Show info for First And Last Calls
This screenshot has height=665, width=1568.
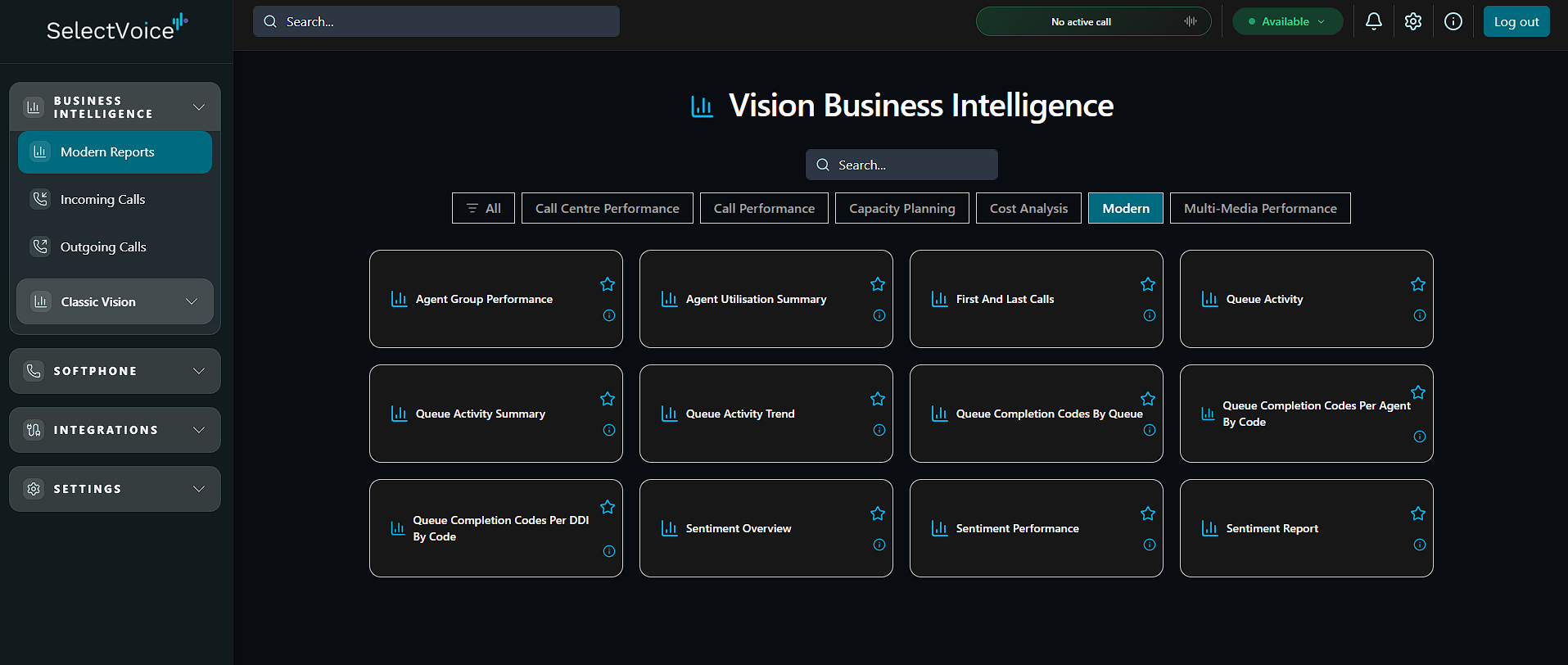[1150, 315]
